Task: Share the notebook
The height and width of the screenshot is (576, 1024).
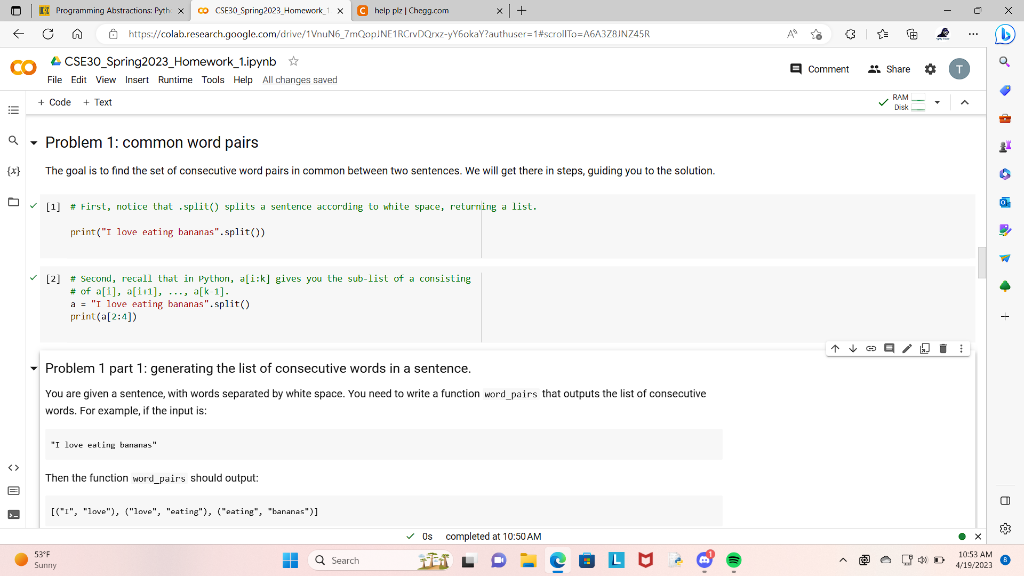Action: click(x=889, y=68)
